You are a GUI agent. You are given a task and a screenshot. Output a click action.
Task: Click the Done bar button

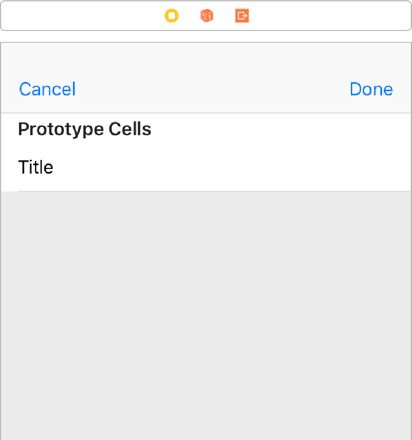click(x=371, y=89)
